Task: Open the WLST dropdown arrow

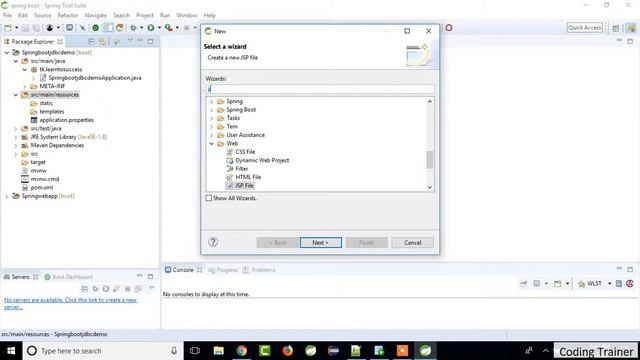Action: click(x=609, y=284)
